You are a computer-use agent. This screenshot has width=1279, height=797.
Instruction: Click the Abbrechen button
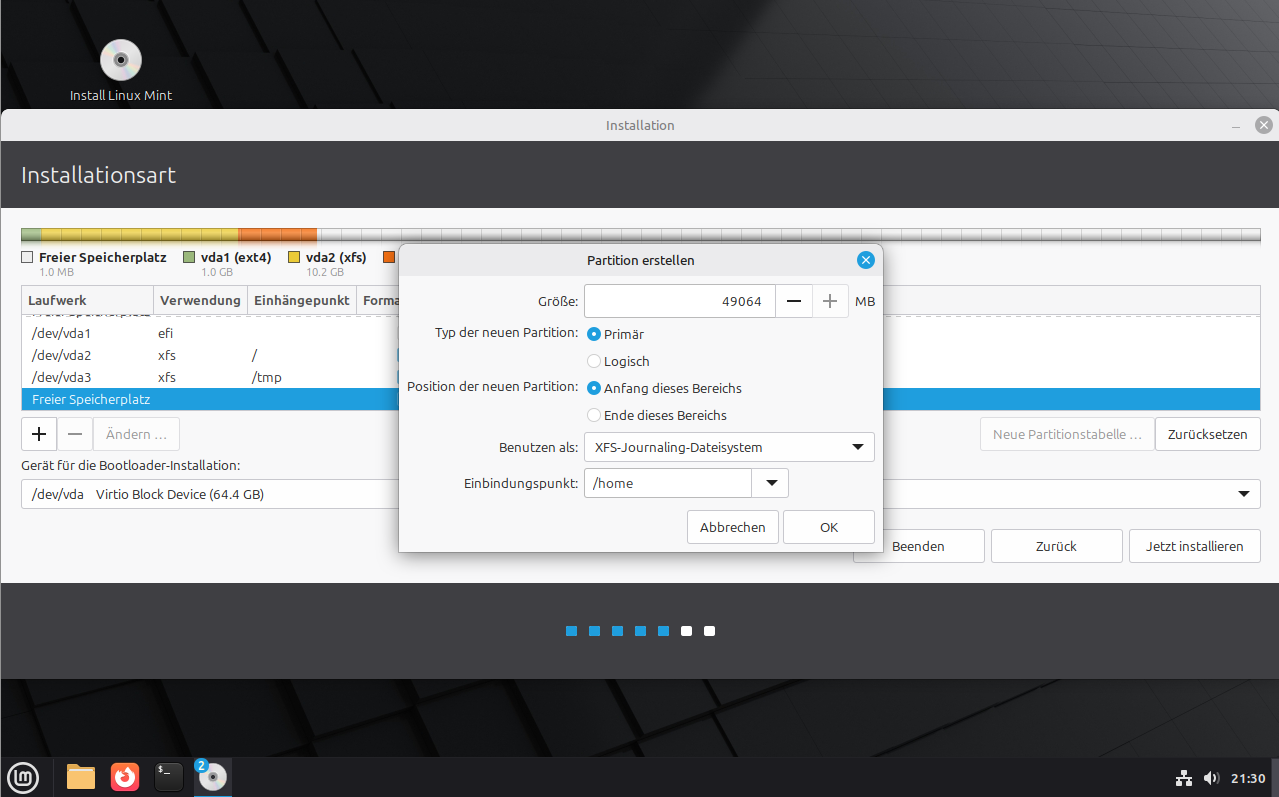tap(732, 527)
